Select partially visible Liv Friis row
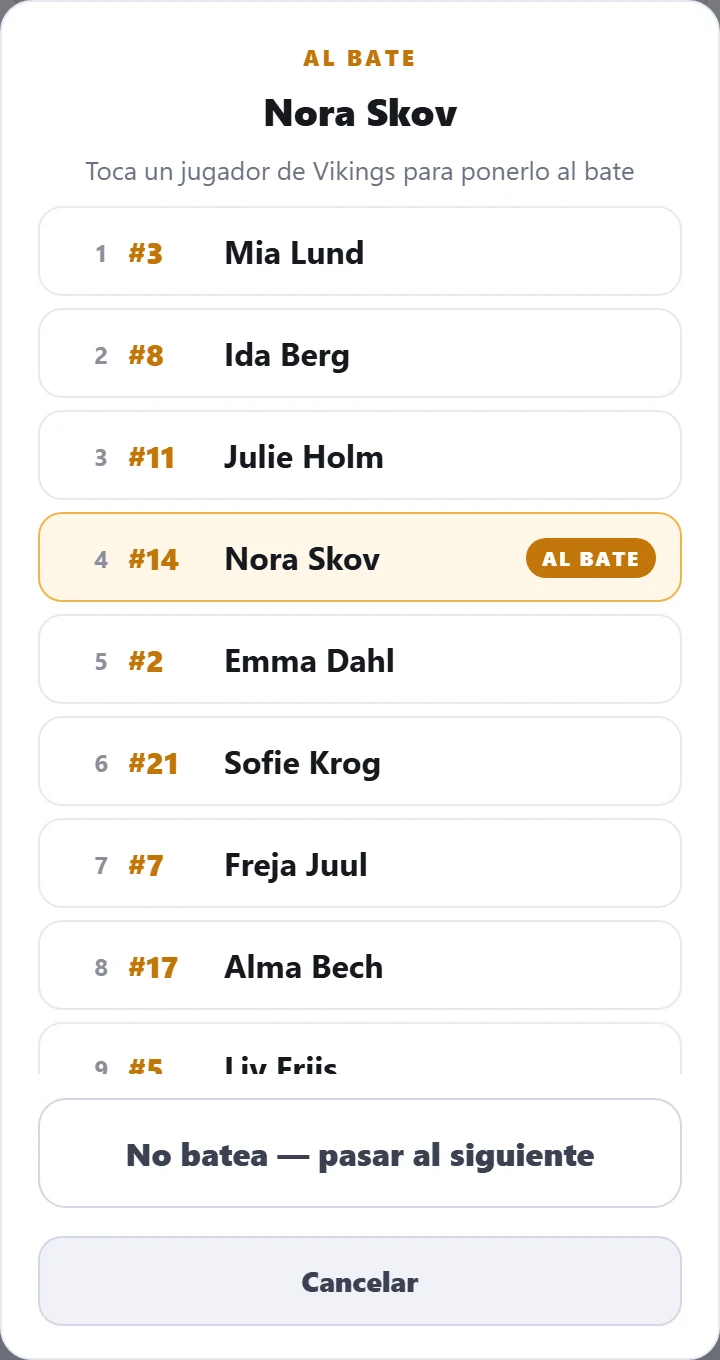 coord(360,1049)
